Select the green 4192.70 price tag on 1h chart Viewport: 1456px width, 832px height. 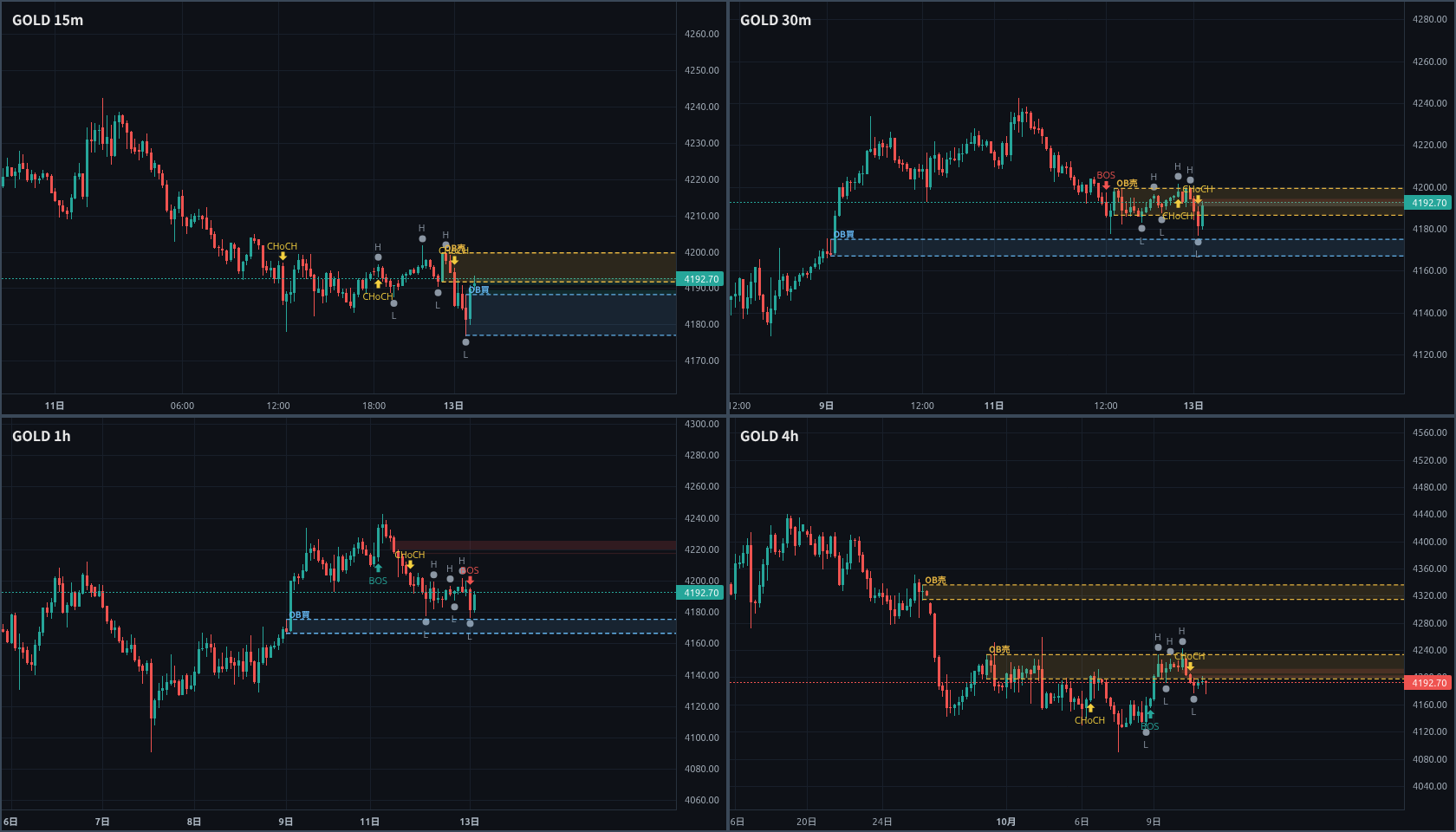click(x=700, y=593)
